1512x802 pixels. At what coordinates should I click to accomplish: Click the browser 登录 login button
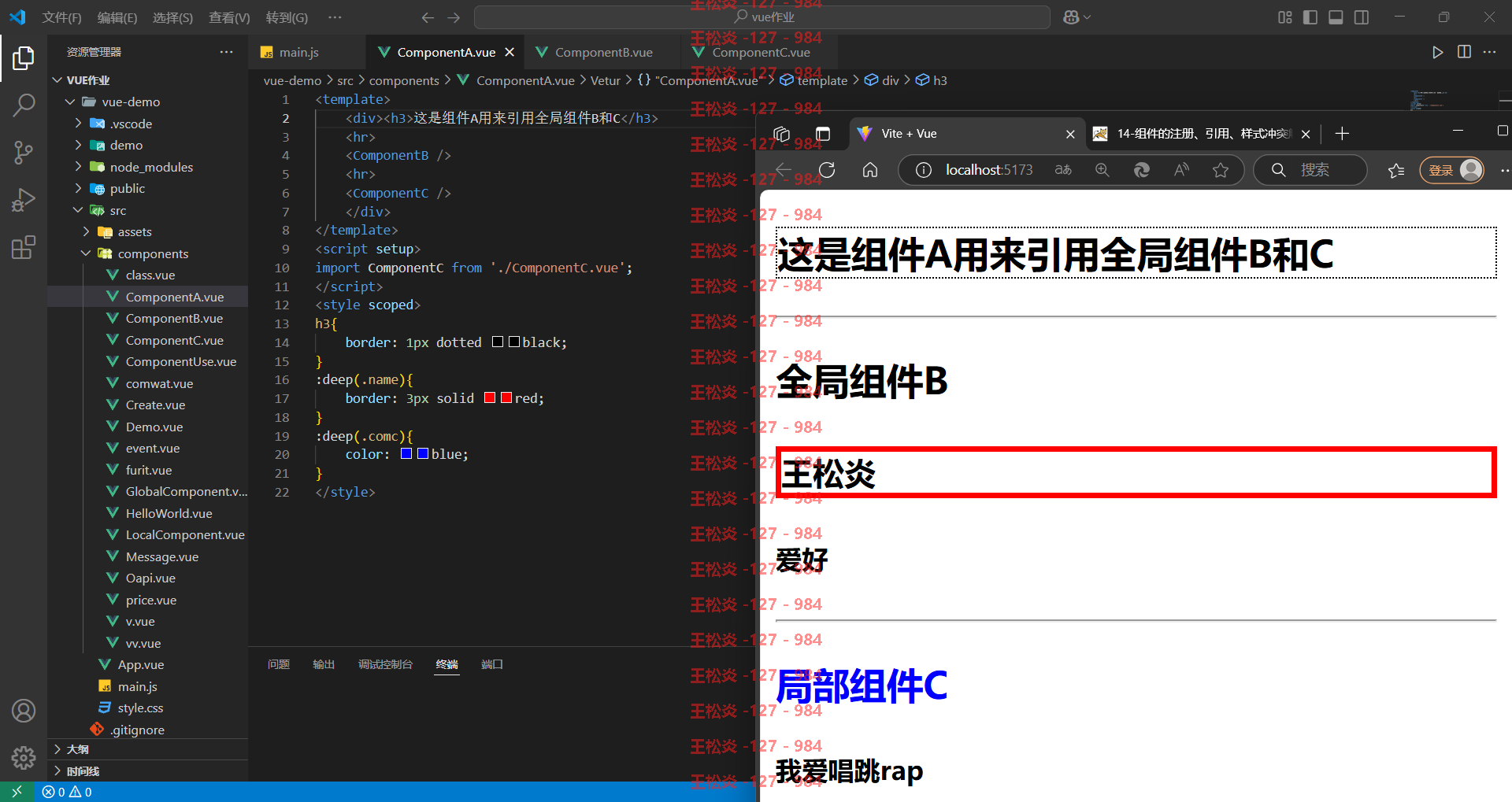[x=1451, y=170]
